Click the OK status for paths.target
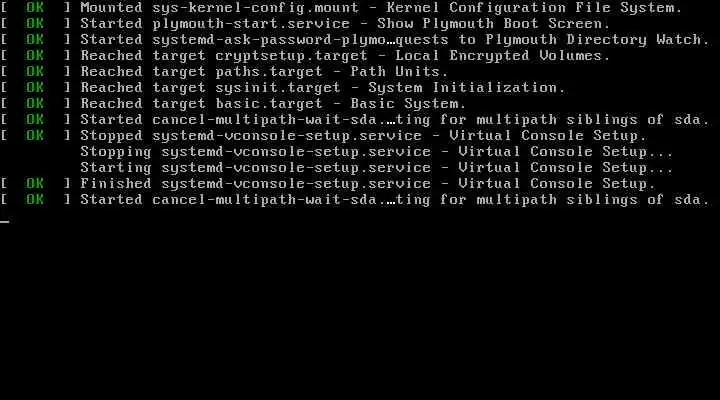 [x=35, y=72]
